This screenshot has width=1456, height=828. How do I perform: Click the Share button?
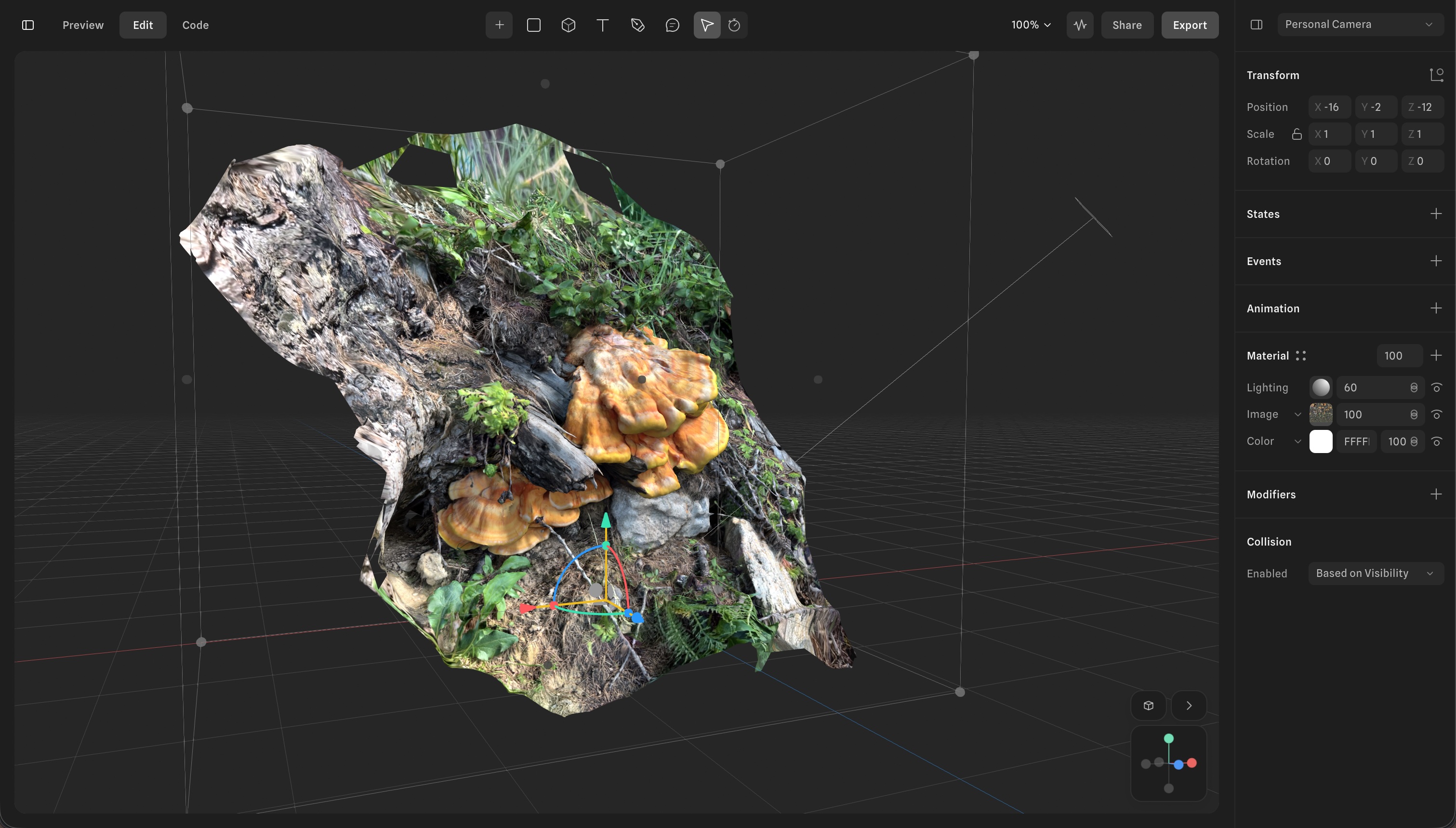pyautogui.click(x=1127, y=25)
